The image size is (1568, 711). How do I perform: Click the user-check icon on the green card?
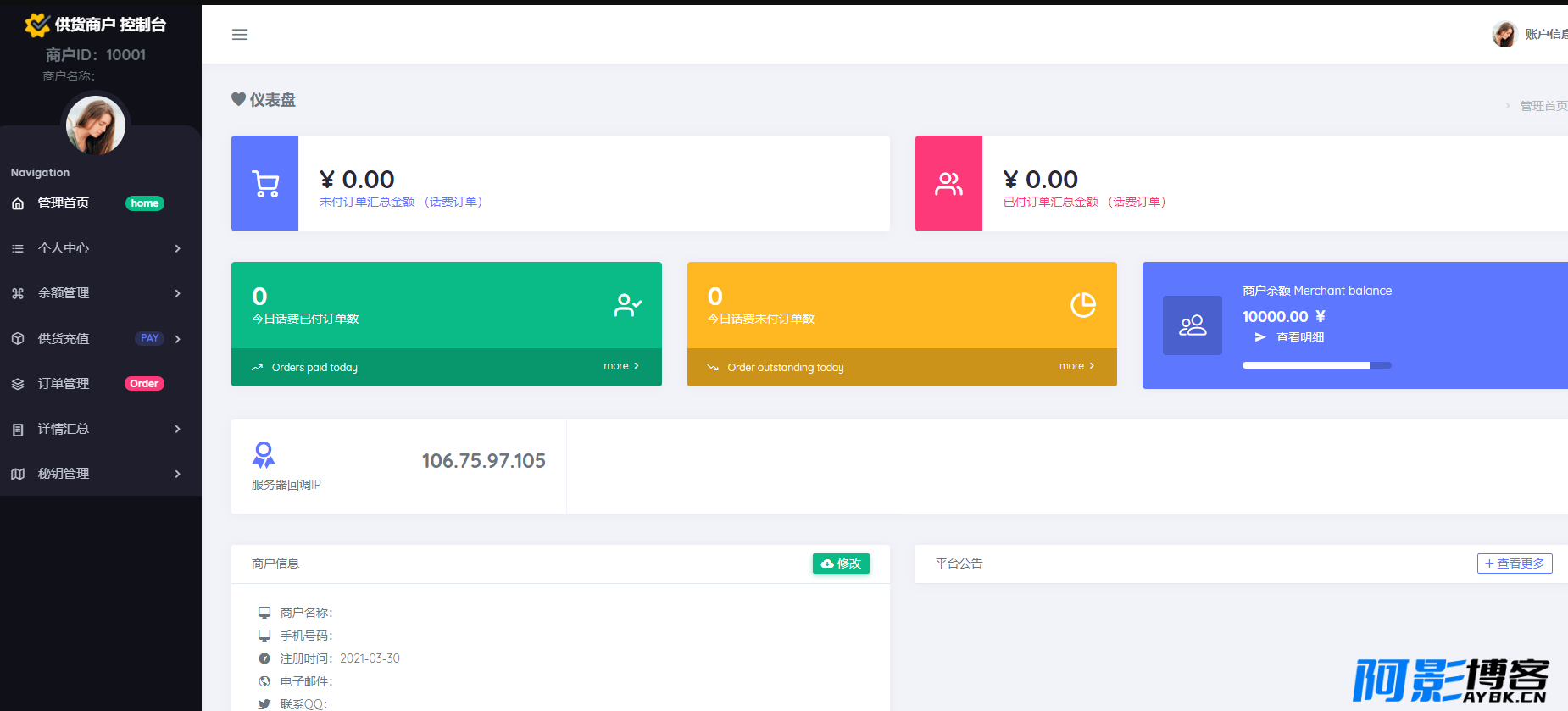pyautogui.click(x=627, y=305)
